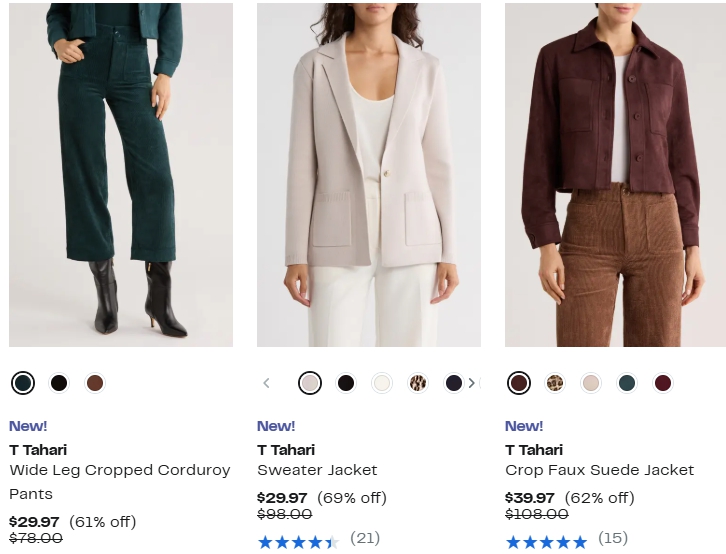
Task: Pick ivory white swatch for Sweater Jacket
Action: point(382,383)
